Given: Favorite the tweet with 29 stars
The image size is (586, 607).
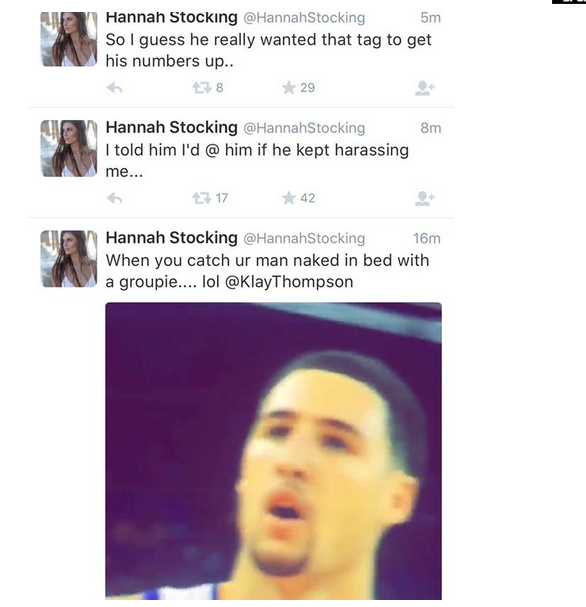Looking at the screenshot, I should 289,88.
